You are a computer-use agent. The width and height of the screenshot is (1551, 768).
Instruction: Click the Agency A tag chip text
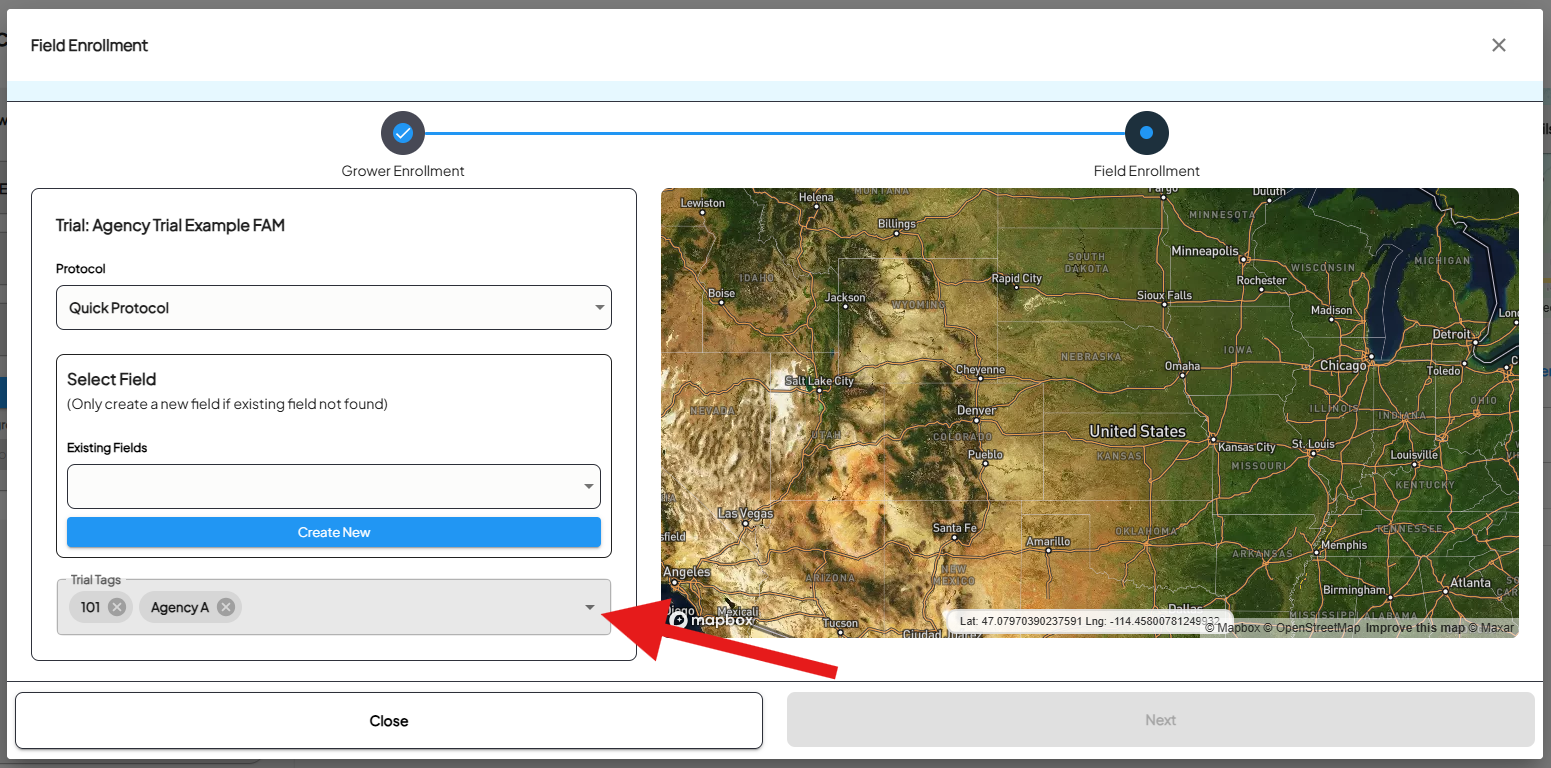tap(180, 607)
